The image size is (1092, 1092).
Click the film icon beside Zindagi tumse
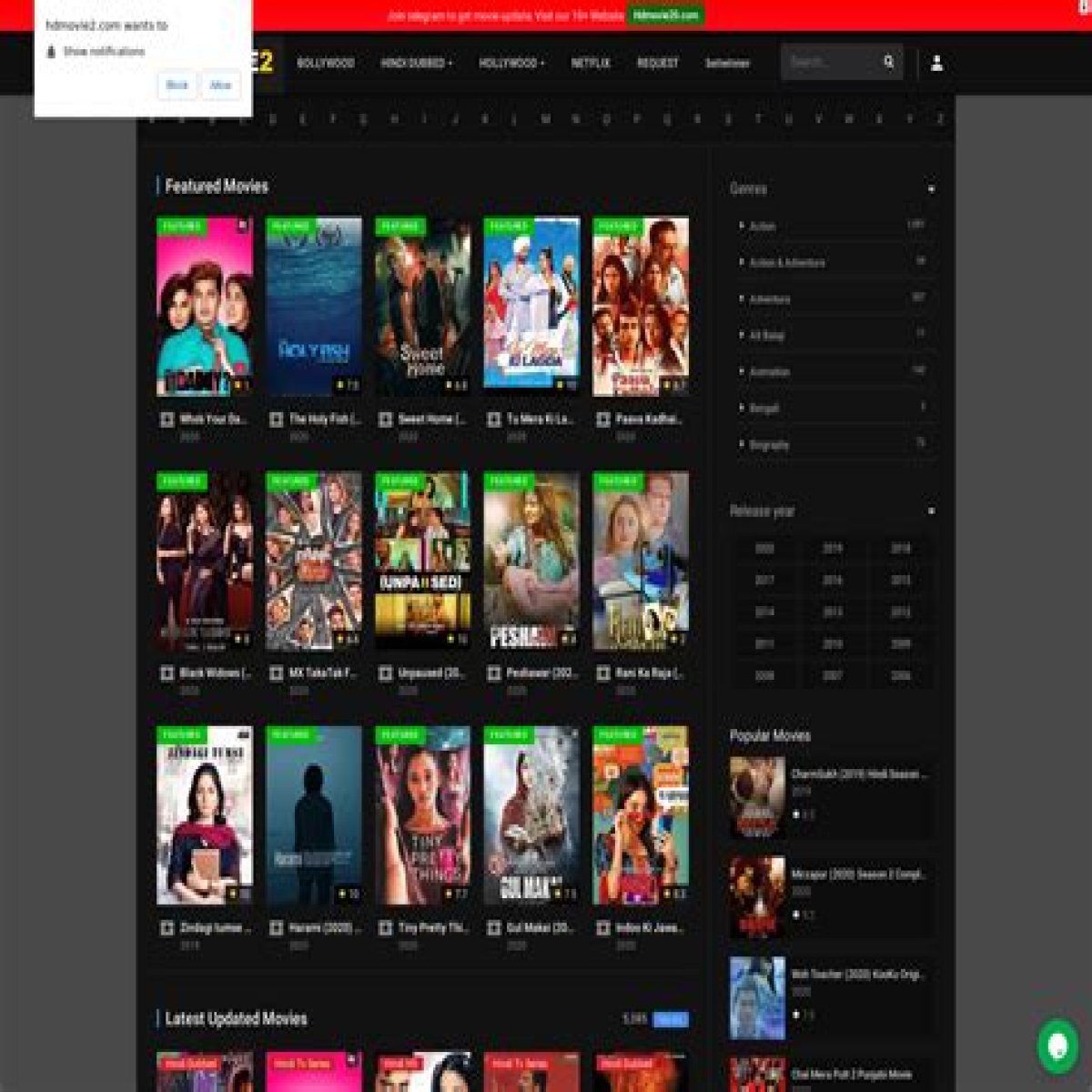click(x=167, y=928)
